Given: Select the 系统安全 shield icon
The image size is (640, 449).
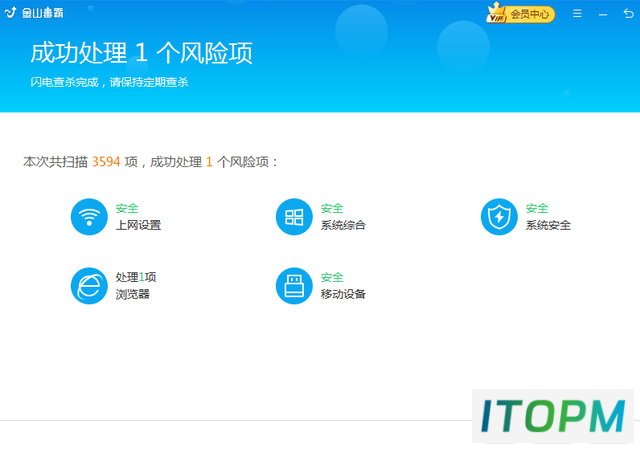Looking at the screenshot, I should [499, 217].
